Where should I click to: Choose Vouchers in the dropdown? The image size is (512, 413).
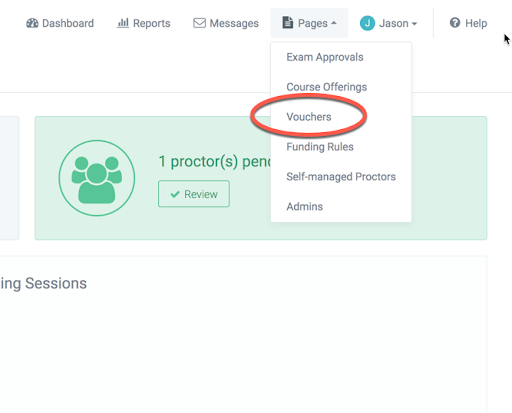click(309, 117)
